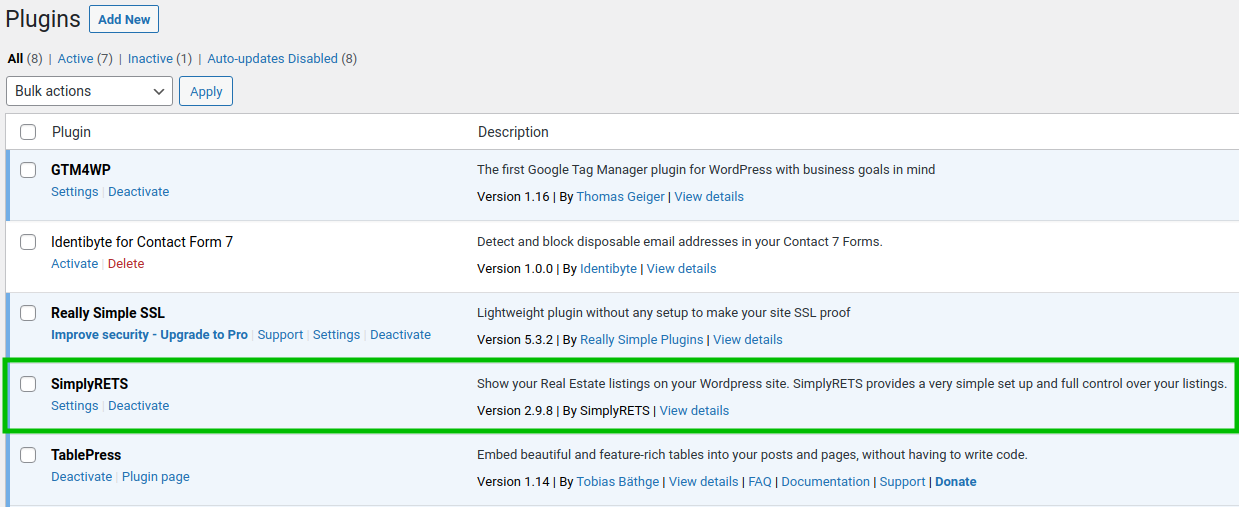Open TablePress FAQ link

[760, 482]
